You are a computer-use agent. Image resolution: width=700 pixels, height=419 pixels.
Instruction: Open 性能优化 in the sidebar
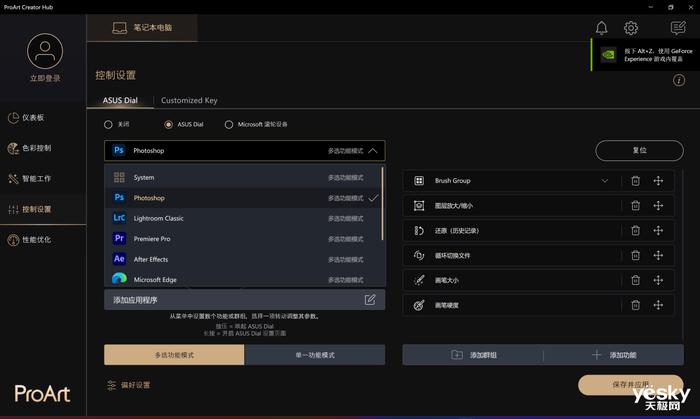43,240
